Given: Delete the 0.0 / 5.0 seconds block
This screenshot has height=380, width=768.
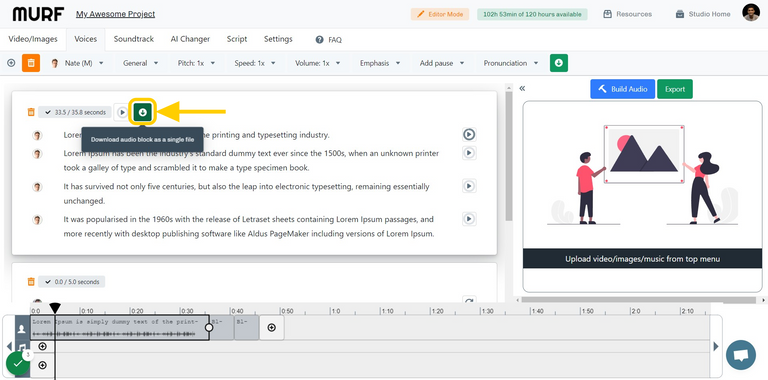Looking at the screenshot, I should click(x=31, y=282).
